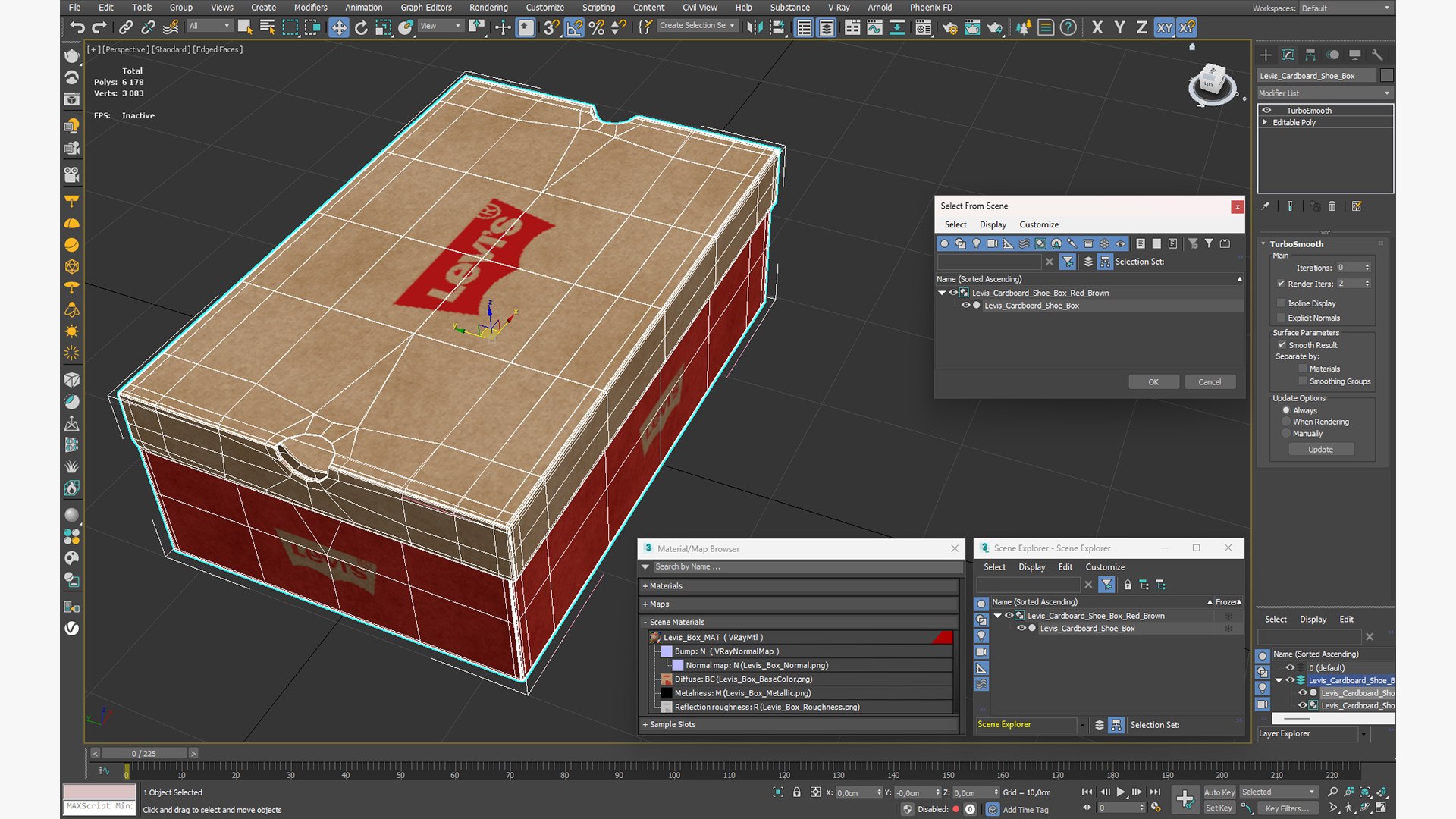Switch to the Motion command panel
This screenshot has width=1456, height=819.
1333,55
